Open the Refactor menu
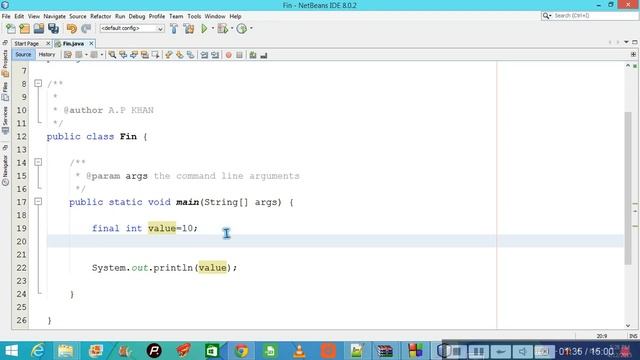The height and width of the screenshot is (360, 640). [x=100, y=16]
